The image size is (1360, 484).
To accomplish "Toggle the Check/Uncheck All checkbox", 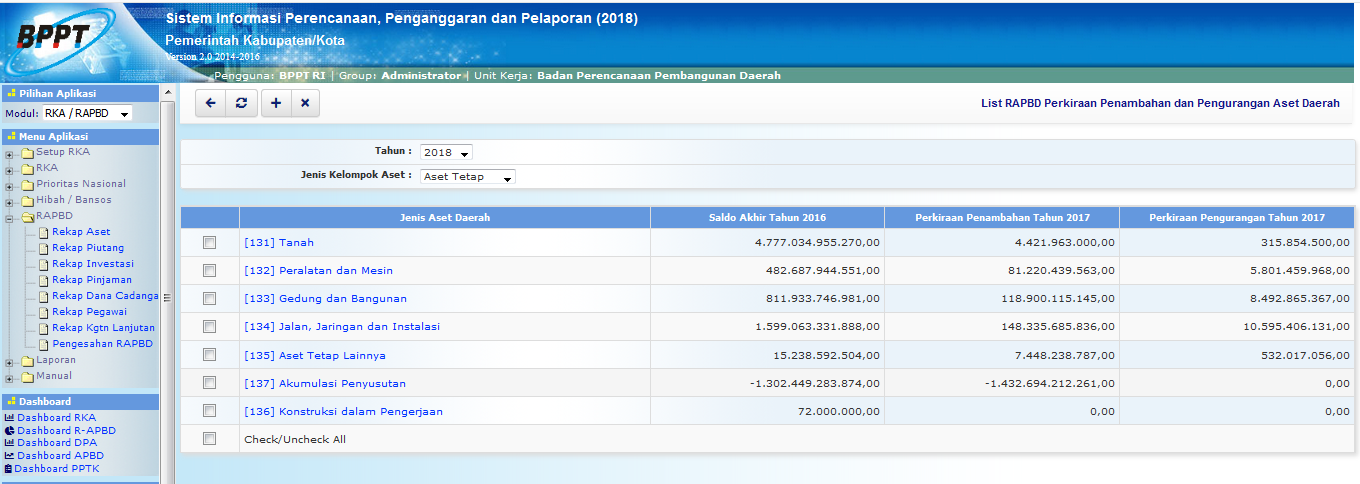I will coord(209,439).
